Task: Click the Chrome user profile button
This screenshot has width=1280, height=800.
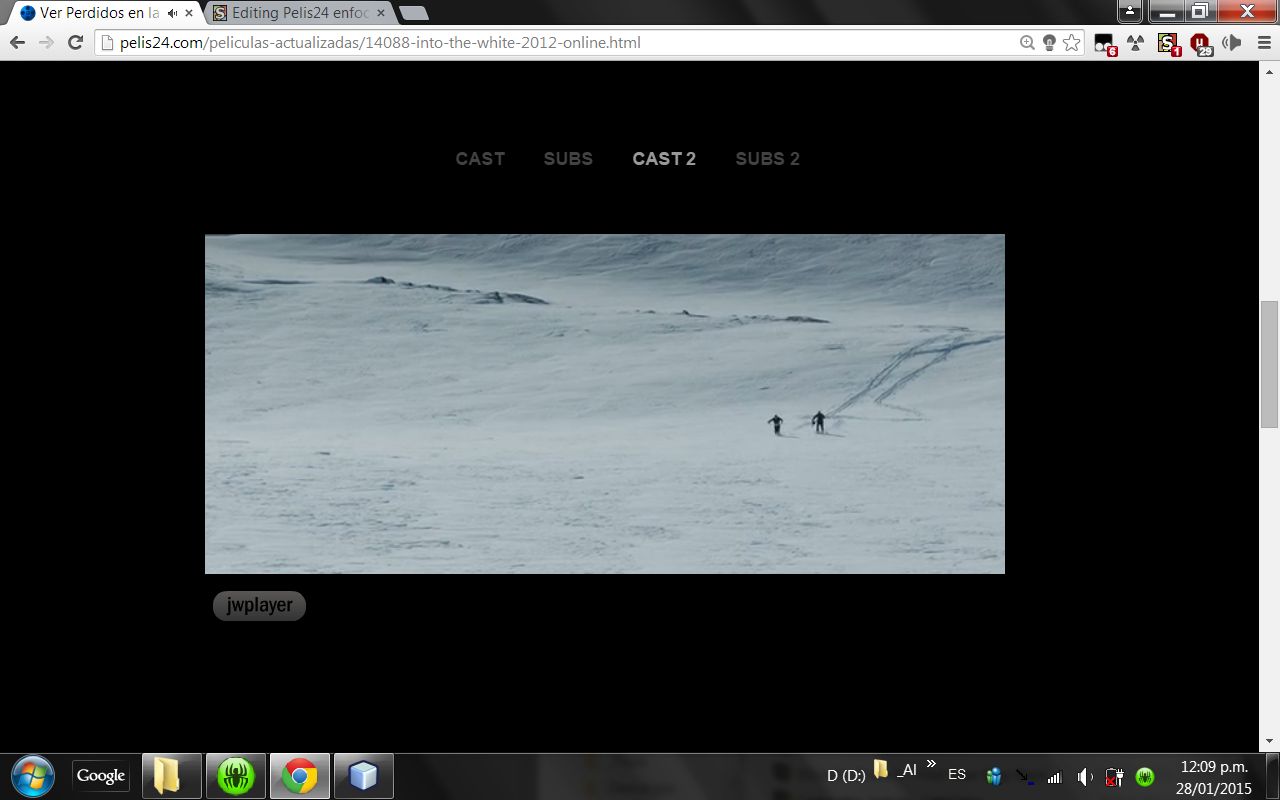Action: (1130, 11)
